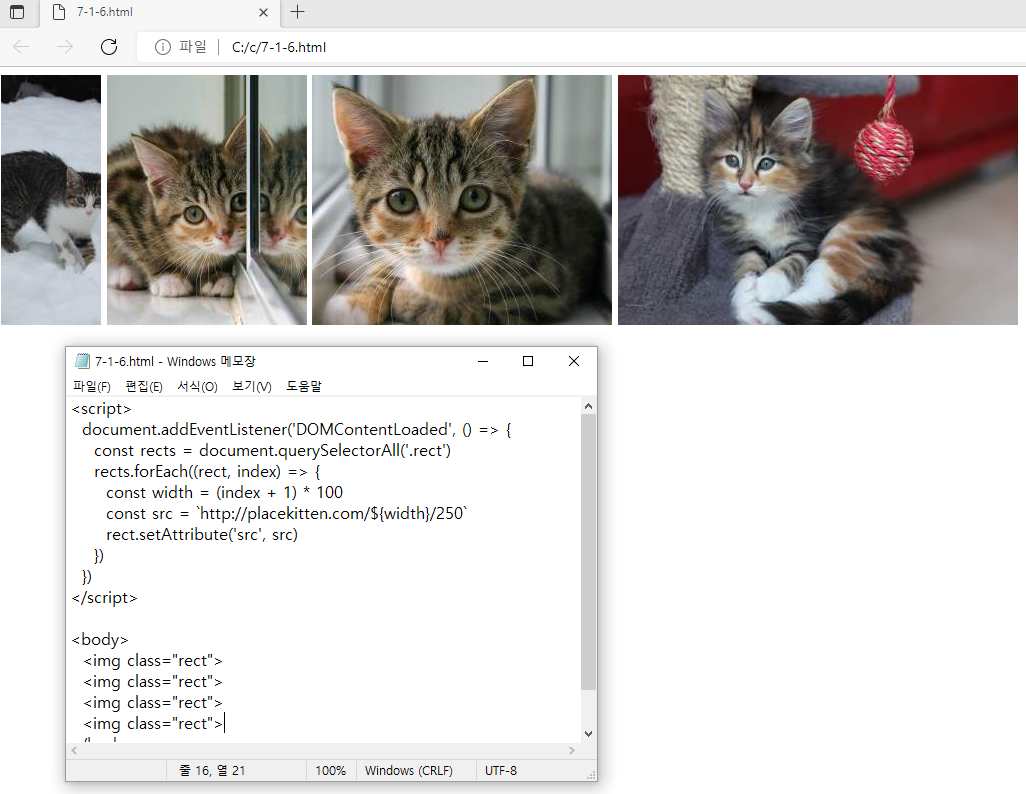Click the first <img class="rect"> line
This screenshot has height=794, width=1026.
click(152, 660)
